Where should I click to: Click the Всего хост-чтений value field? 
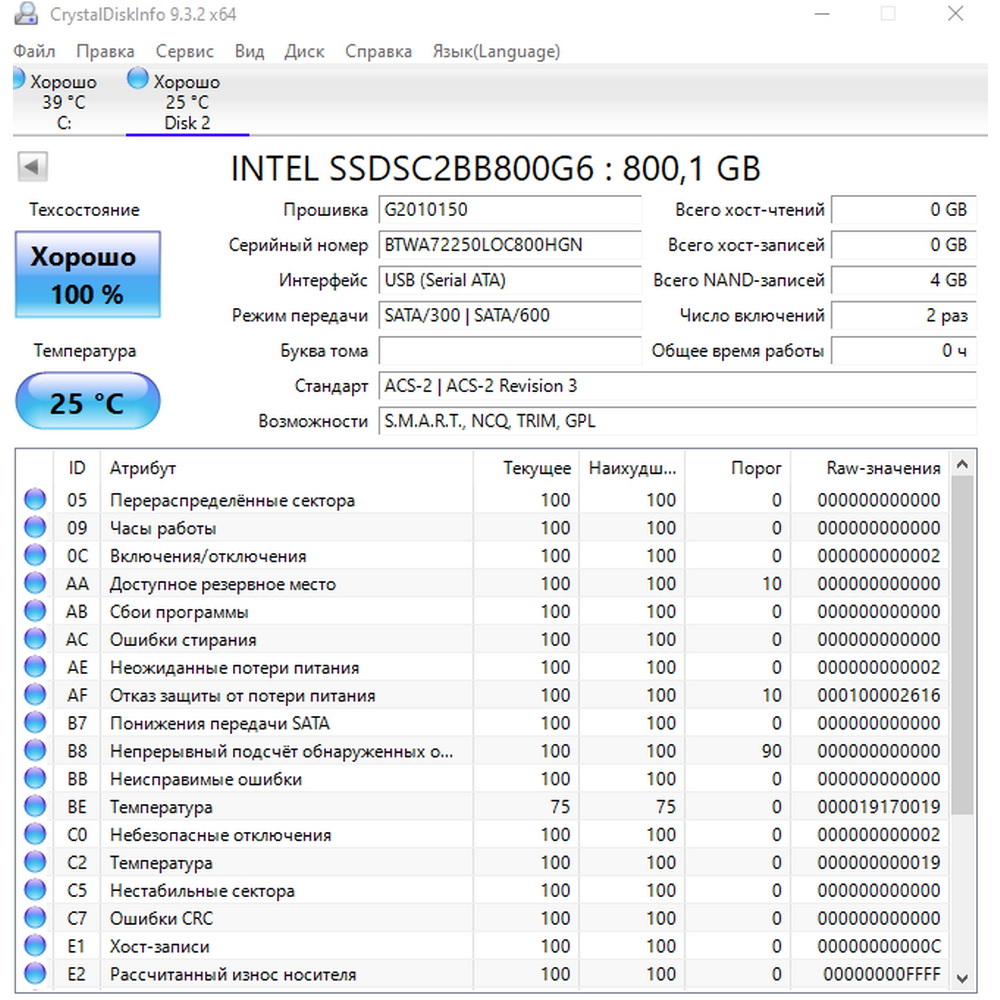click(904, 210)
